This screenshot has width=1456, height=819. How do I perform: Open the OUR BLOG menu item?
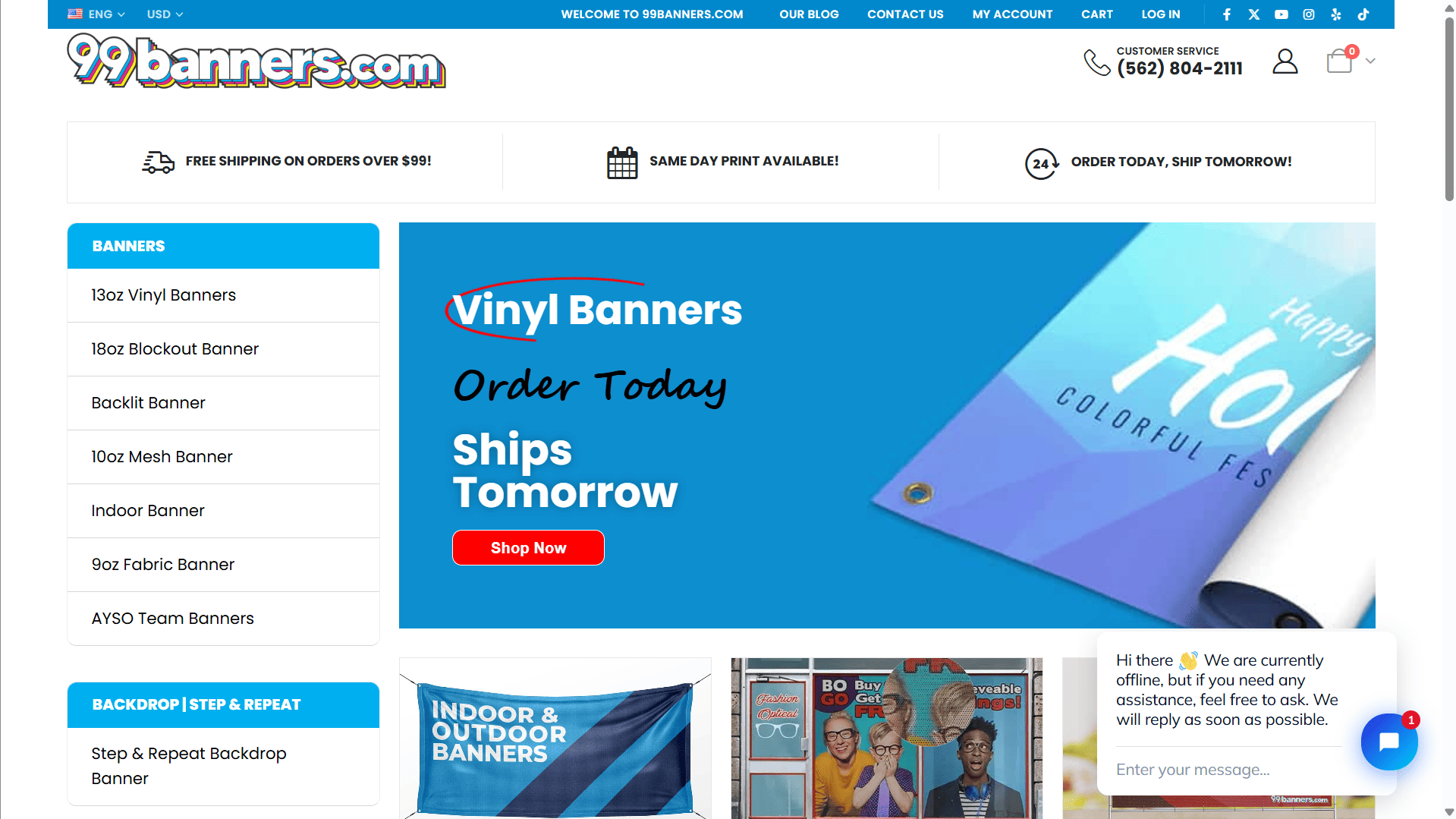[809, 14]
